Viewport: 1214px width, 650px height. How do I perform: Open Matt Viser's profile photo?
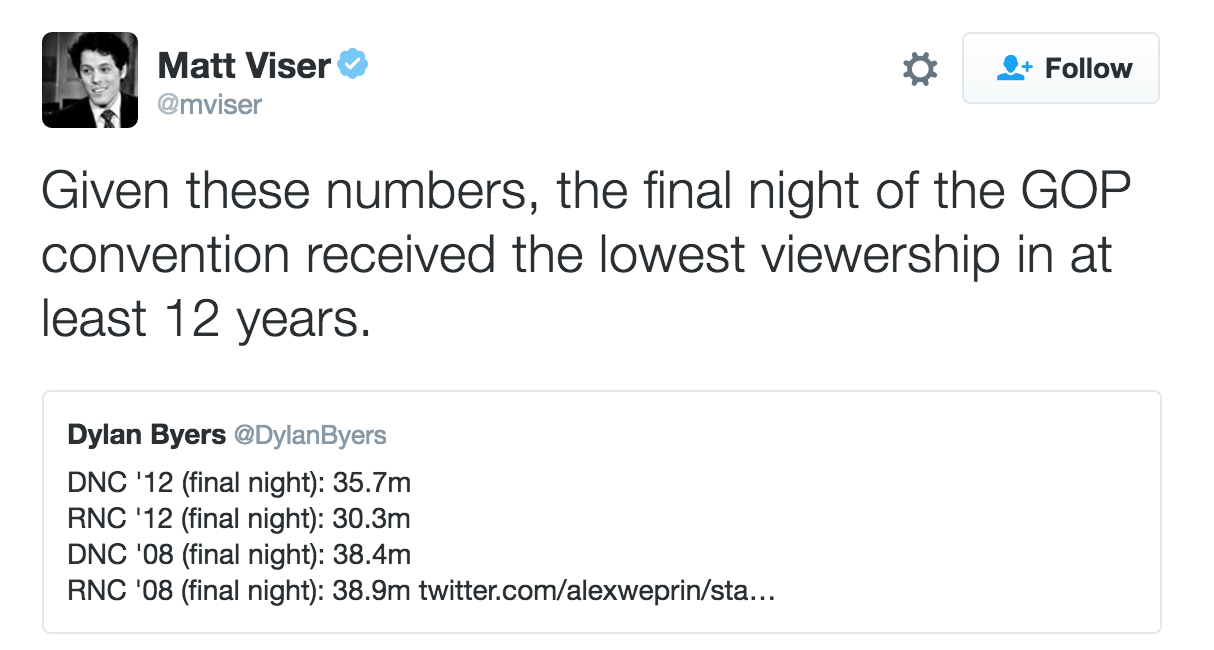tap(90, 79)
